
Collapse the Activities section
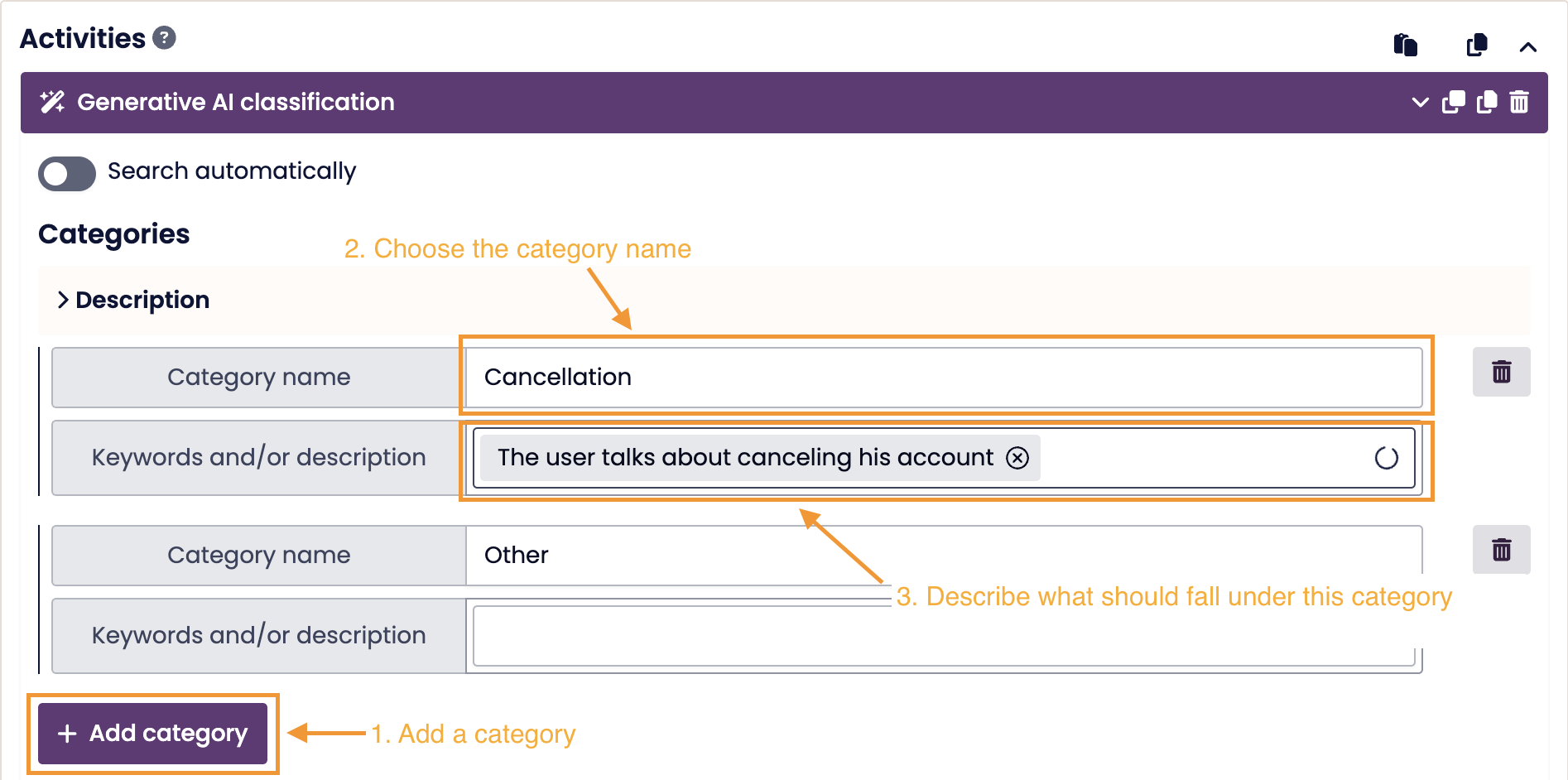tap(1527, 47)
